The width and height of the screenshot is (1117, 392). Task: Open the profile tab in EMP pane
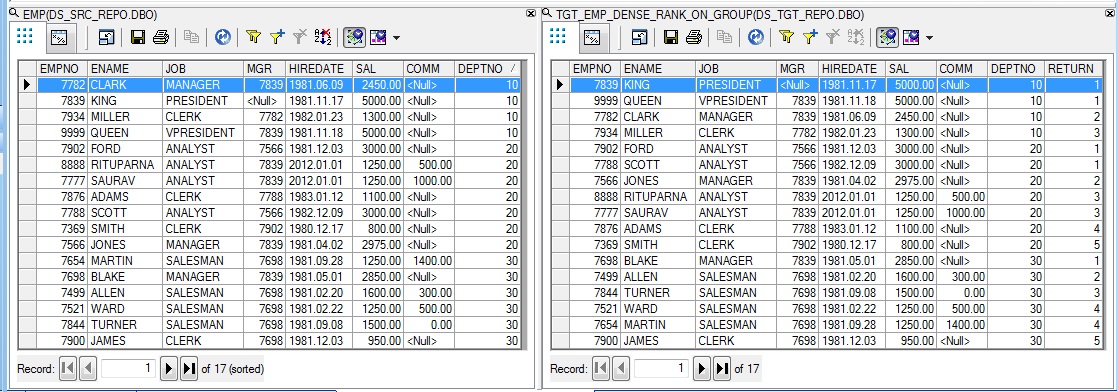(x=59, y=37)
